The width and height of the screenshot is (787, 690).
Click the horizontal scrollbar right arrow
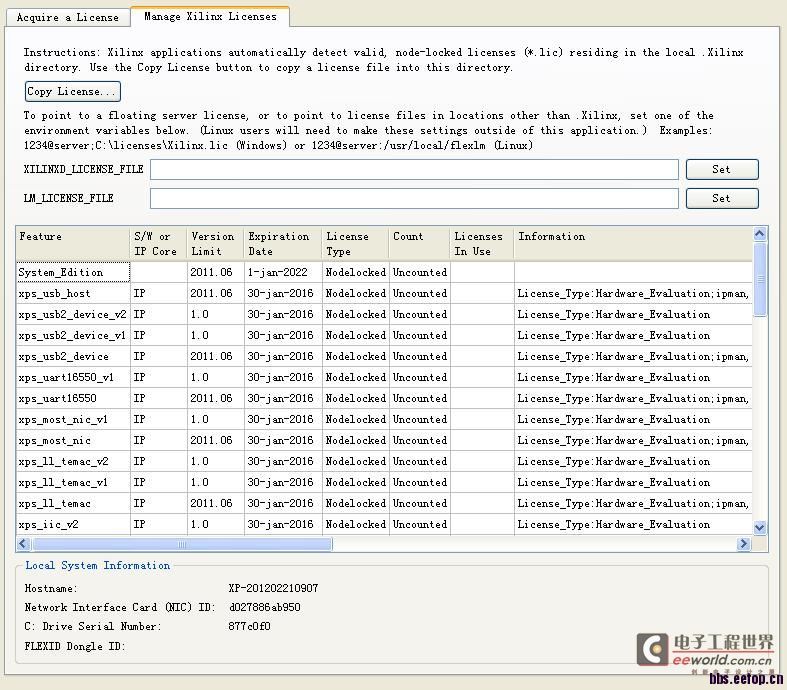click(x=743, y=545)
